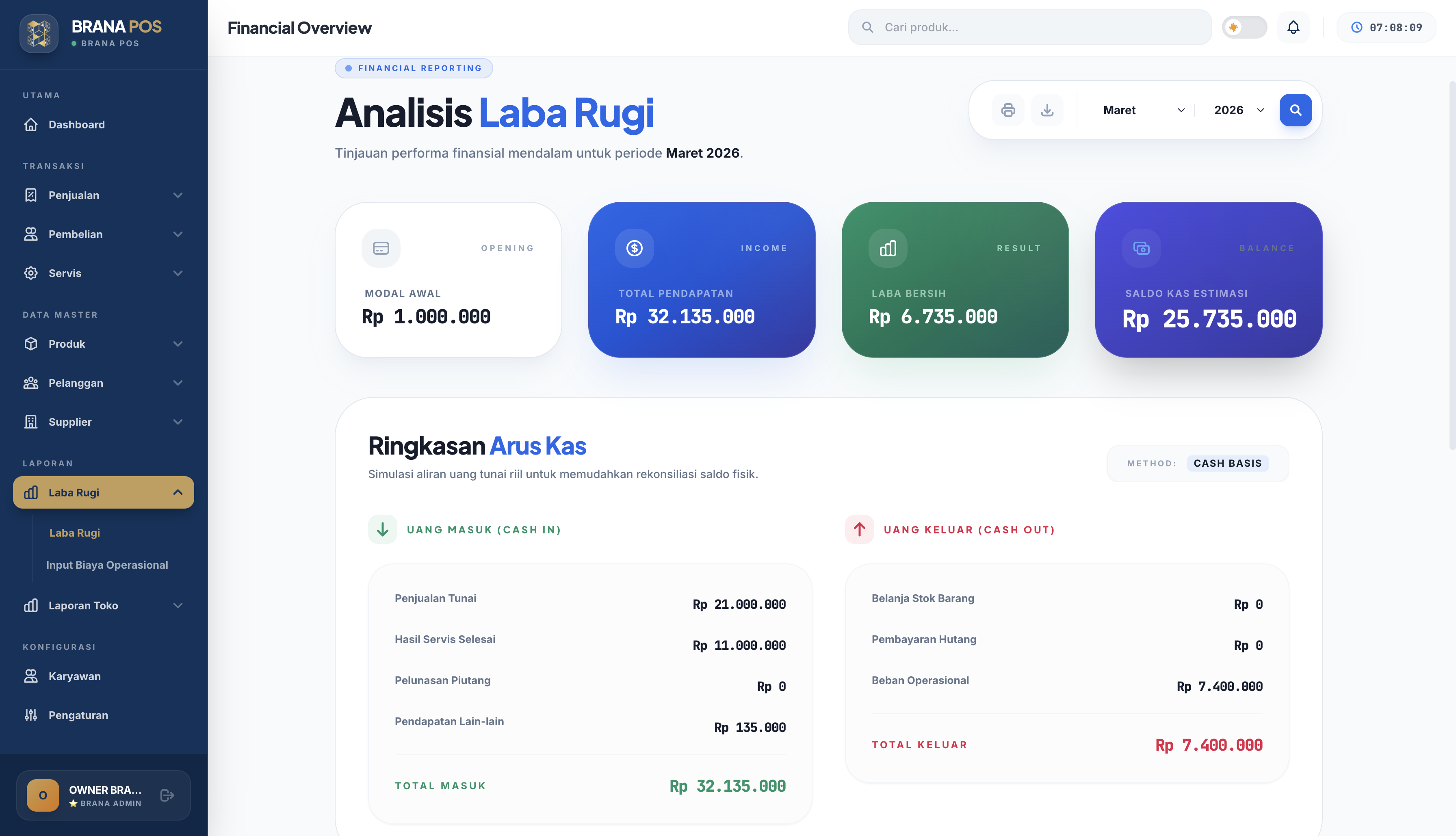Click the Brana POS cube logo

tap(39, 33)
